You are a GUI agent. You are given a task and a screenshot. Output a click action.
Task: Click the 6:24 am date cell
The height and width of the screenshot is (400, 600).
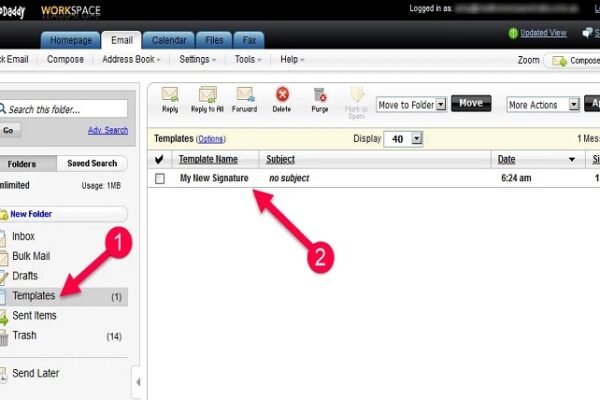516,178
